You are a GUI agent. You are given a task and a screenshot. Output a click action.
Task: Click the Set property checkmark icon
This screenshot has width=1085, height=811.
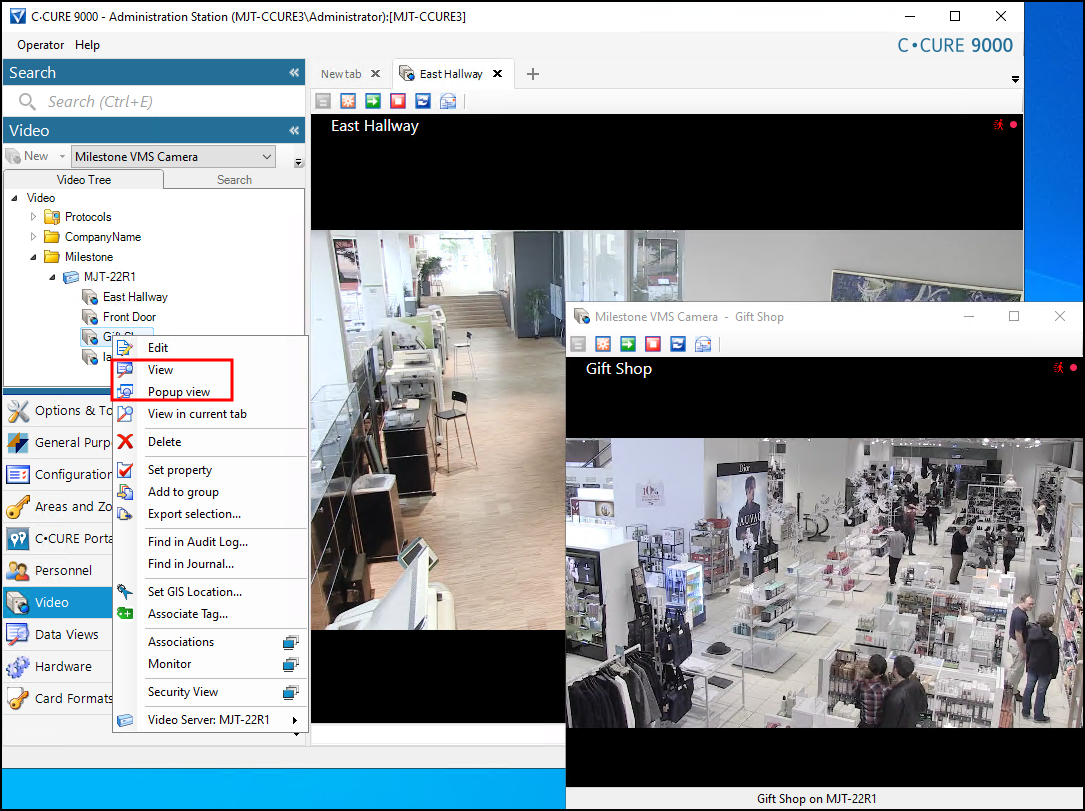[x=125, y=470]
